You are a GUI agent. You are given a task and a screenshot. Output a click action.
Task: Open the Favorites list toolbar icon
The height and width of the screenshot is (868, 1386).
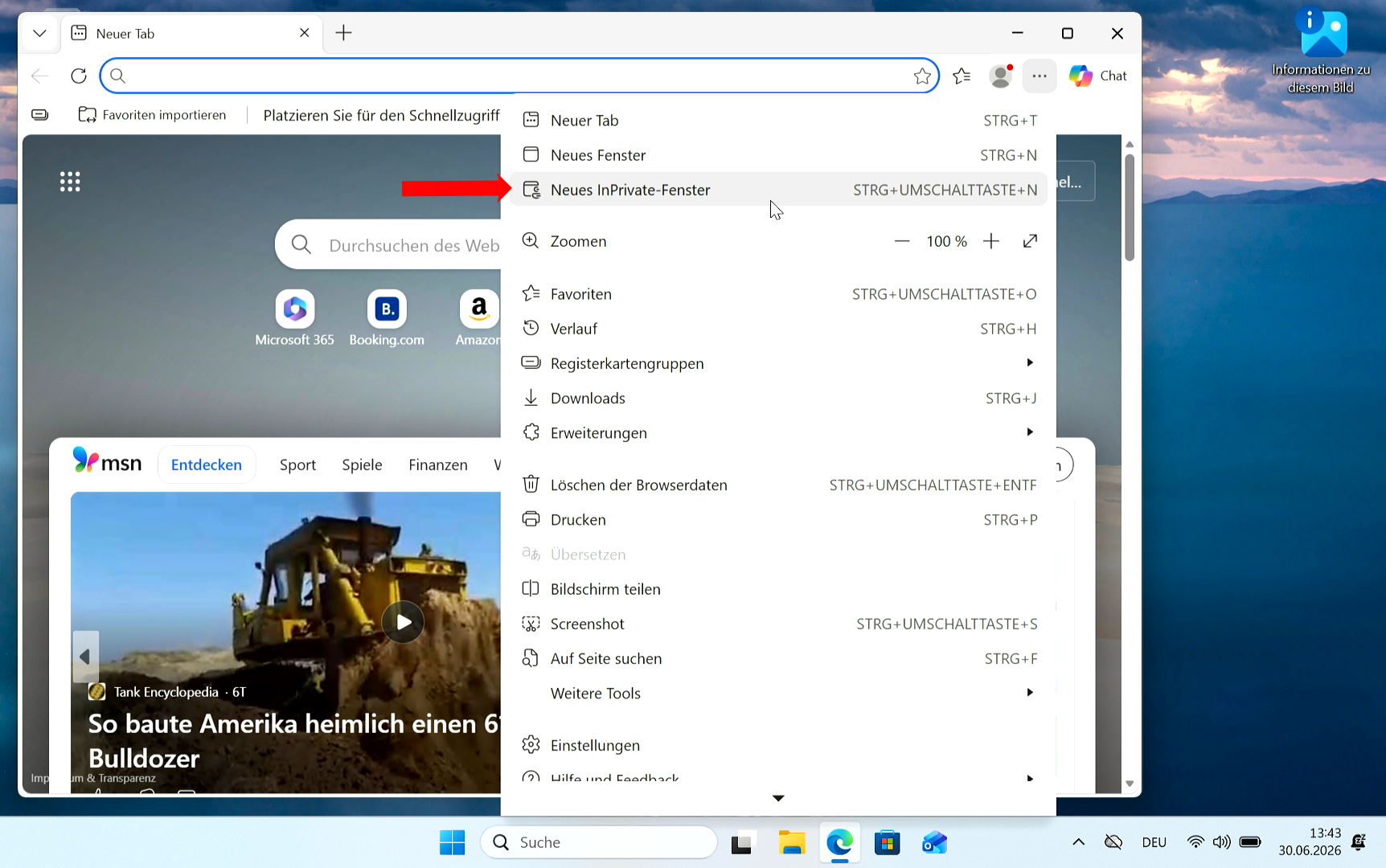tap(962, 76)
